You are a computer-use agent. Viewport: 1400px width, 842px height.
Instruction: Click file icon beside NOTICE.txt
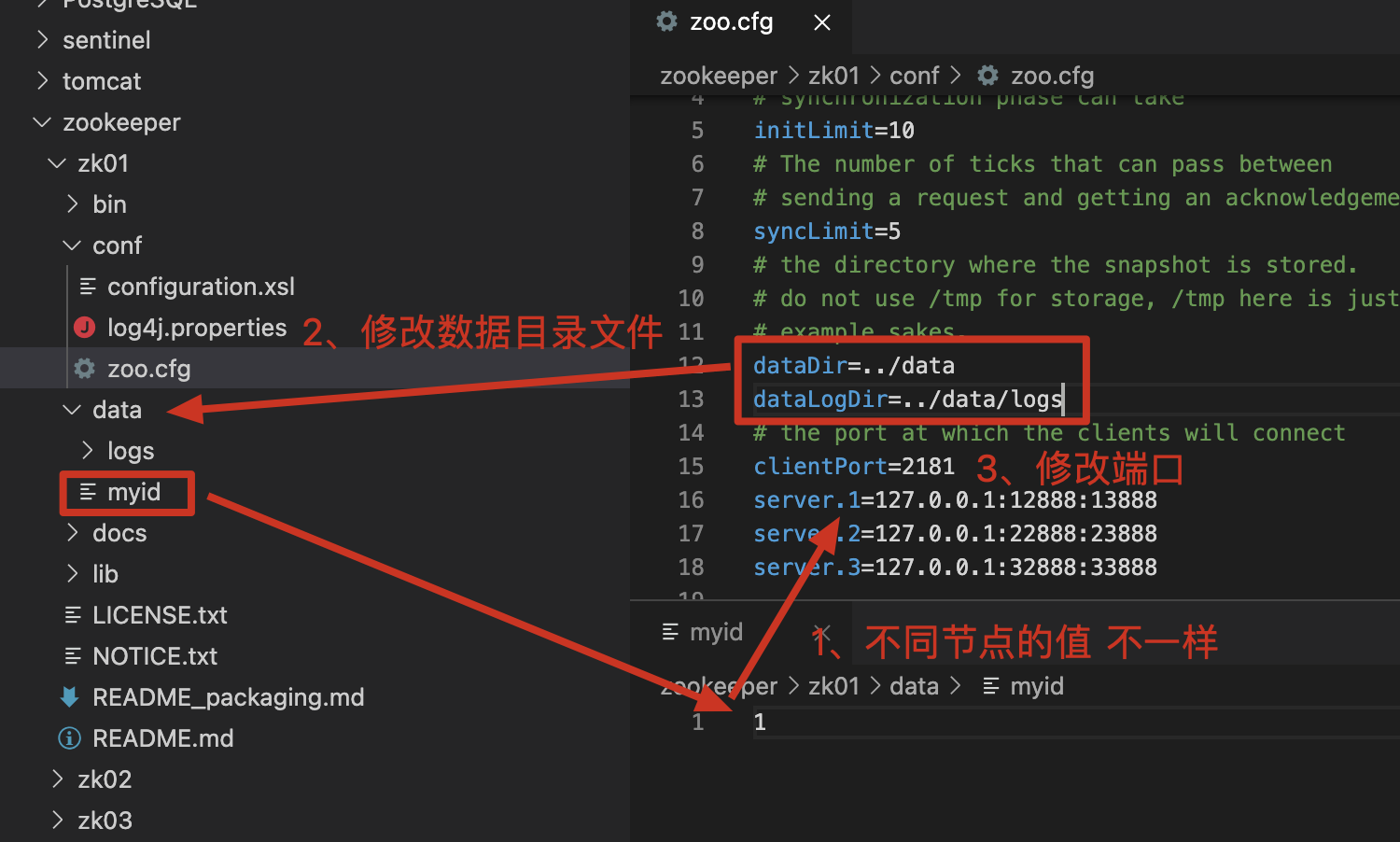73,655
